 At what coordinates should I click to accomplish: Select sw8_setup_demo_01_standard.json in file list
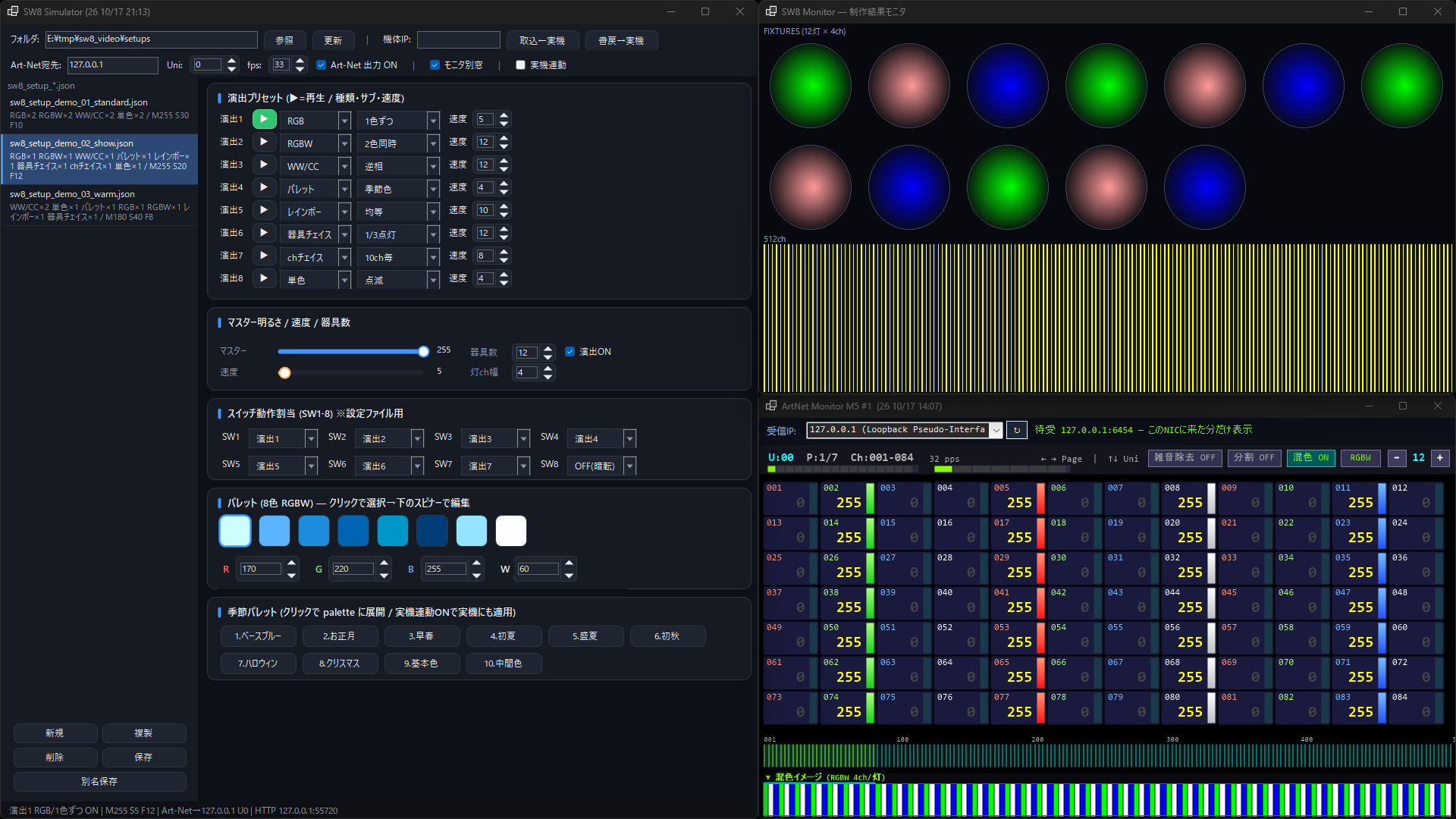pos(99,114)
